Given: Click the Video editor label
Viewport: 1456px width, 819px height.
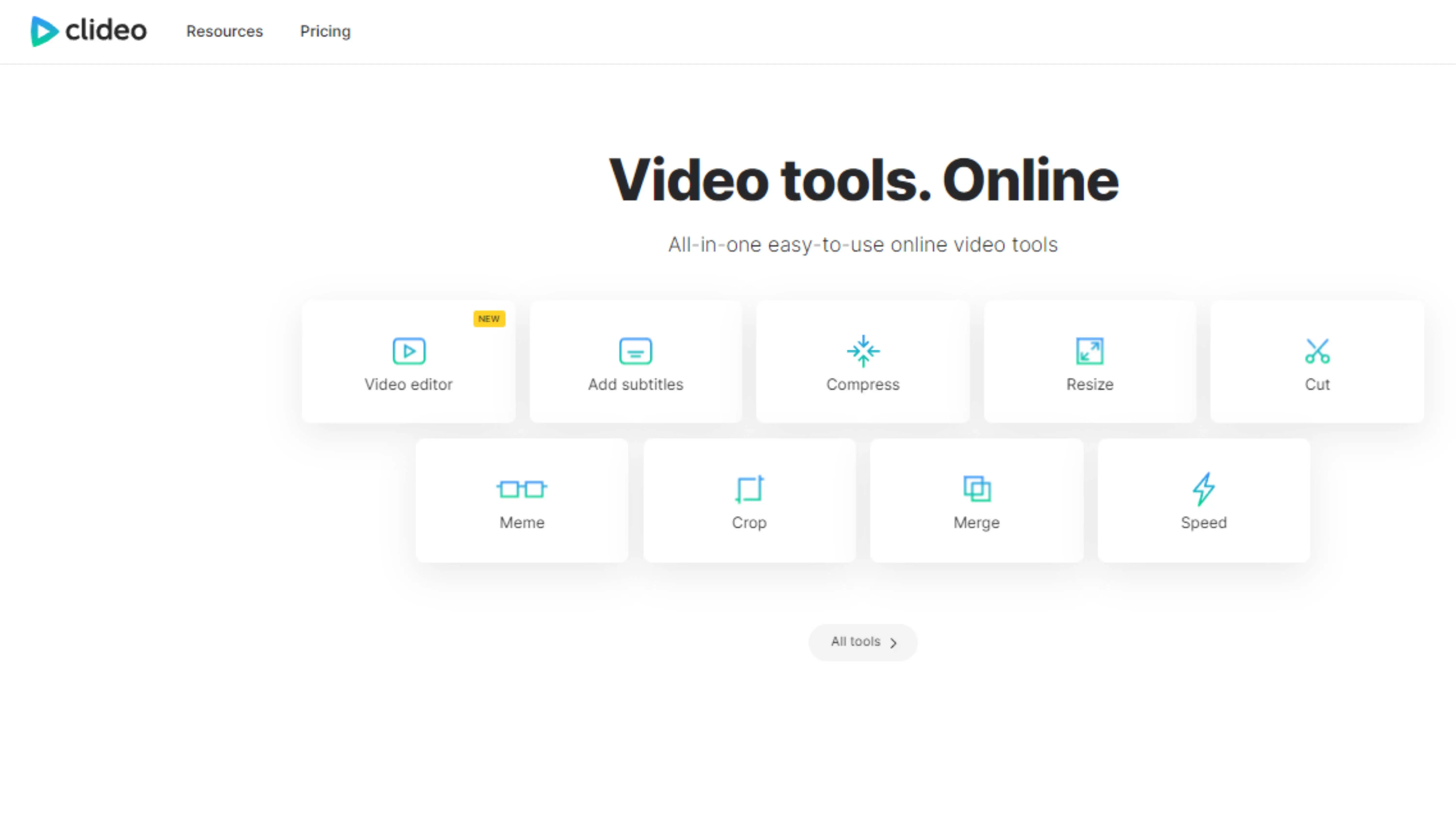Looking at the screenshot, I should [408, 384].
